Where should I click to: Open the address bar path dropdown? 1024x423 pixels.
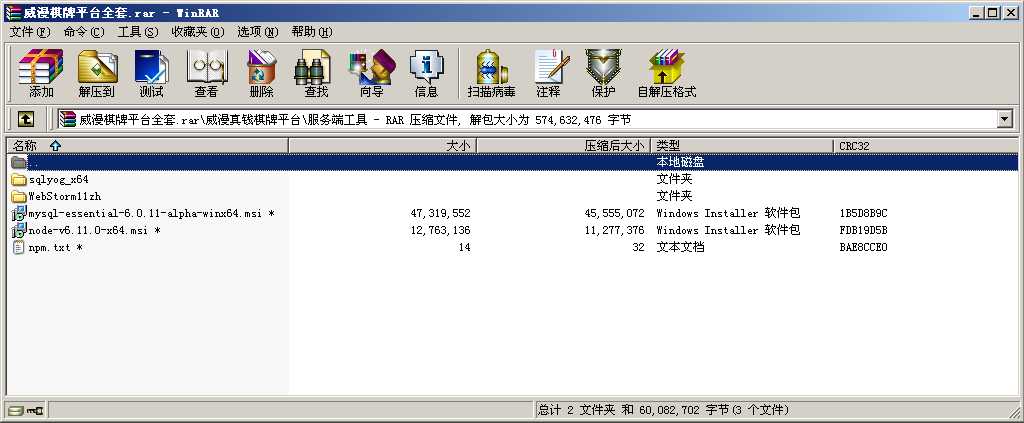[1005, 119]
